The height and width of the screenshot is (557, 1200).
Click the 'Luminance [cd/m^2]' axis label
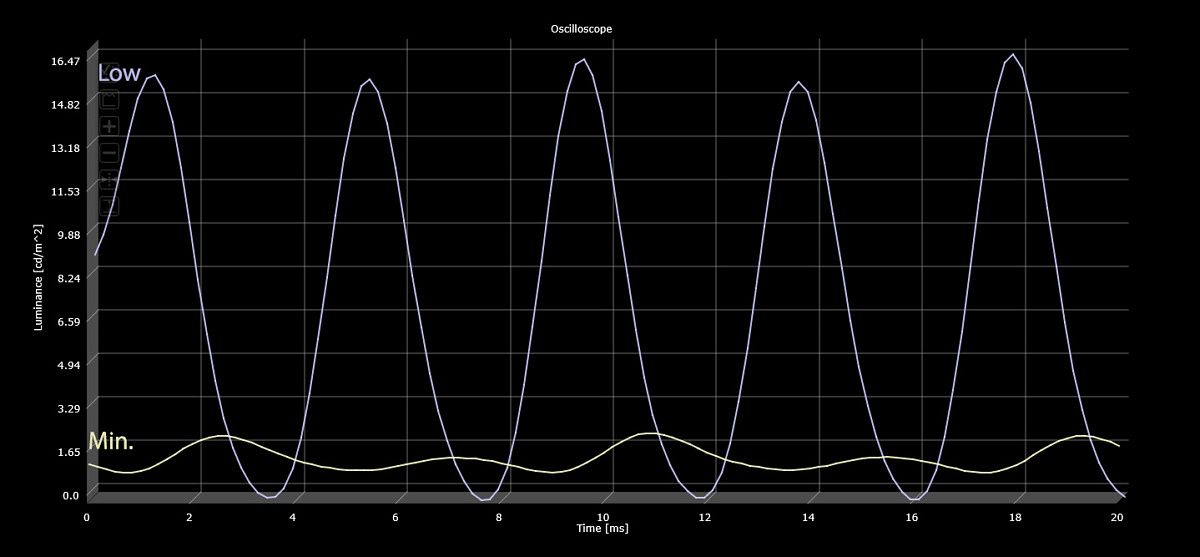pyautogui.click(x=40, y=278)
